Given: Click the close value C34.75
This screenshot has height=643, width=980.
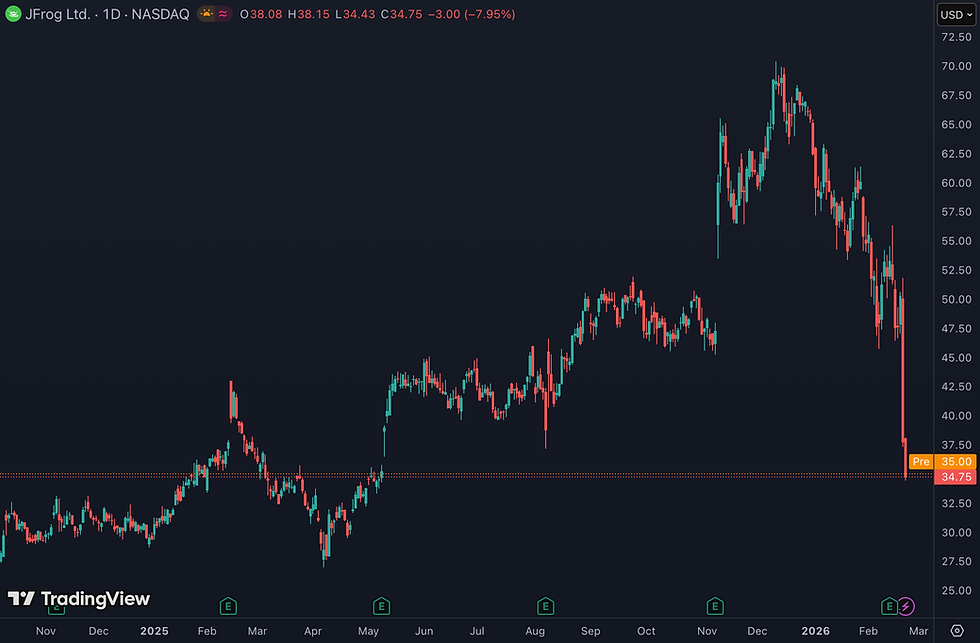Looking at the screenshot, I should click(402, 14).
